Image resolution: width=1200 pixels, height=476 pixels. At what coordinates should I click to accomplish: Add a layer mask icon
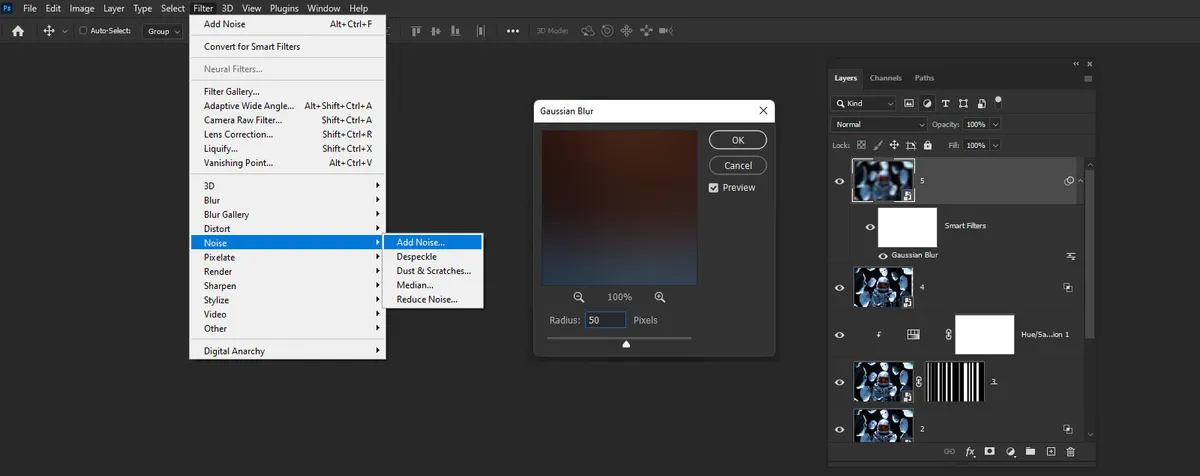(x=990, y=452)
